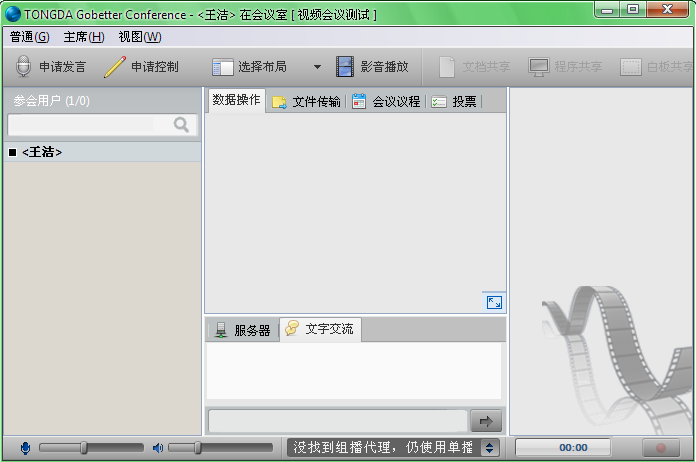Focus the participant search field
Image resolution: width=696 pixels, height=462 pixels.
pyautogui.click(x=102, y=125)
